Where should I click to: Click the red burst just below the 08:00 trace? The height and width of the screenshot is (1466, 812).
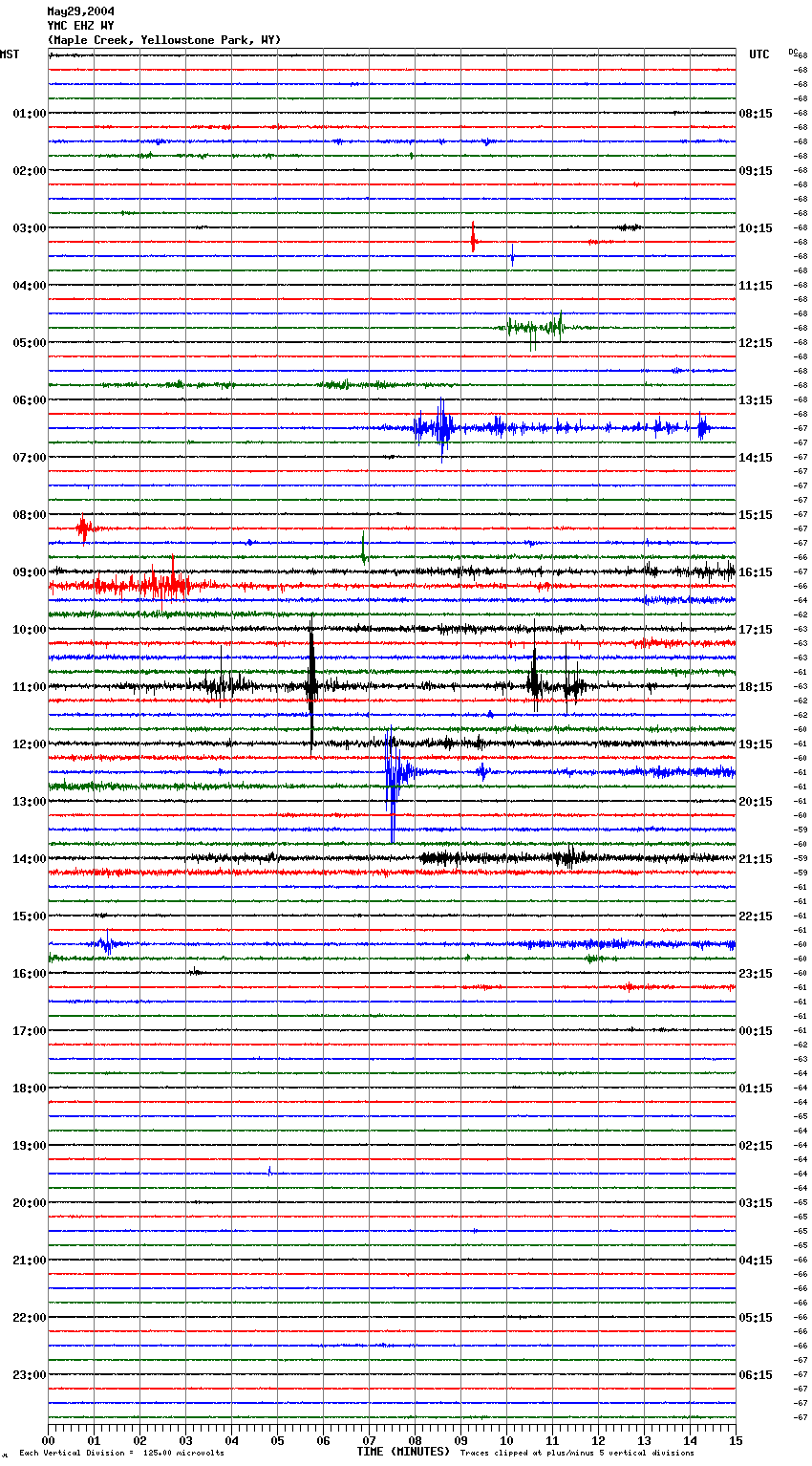click(84, 528)
